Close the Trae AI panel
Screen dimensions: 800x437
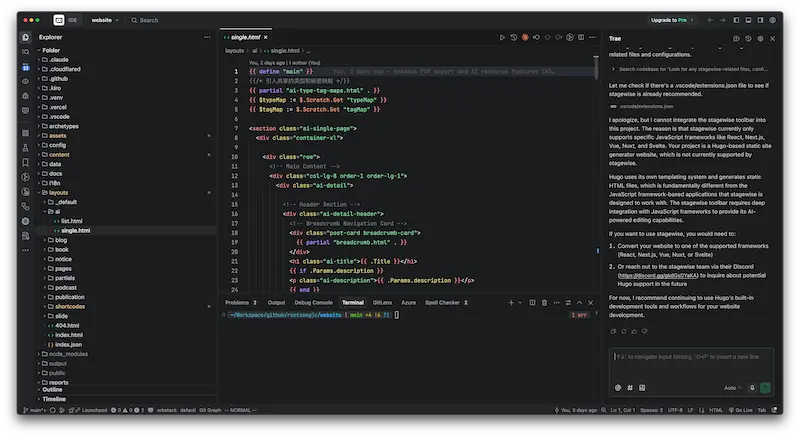tap(772, 38)
